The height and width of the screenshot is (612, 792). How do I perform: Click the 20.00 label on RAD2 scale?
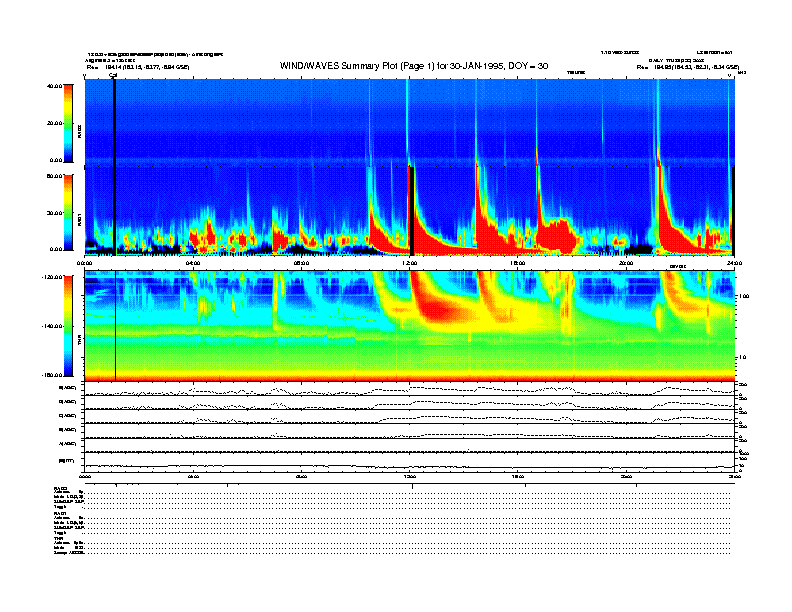54,123
